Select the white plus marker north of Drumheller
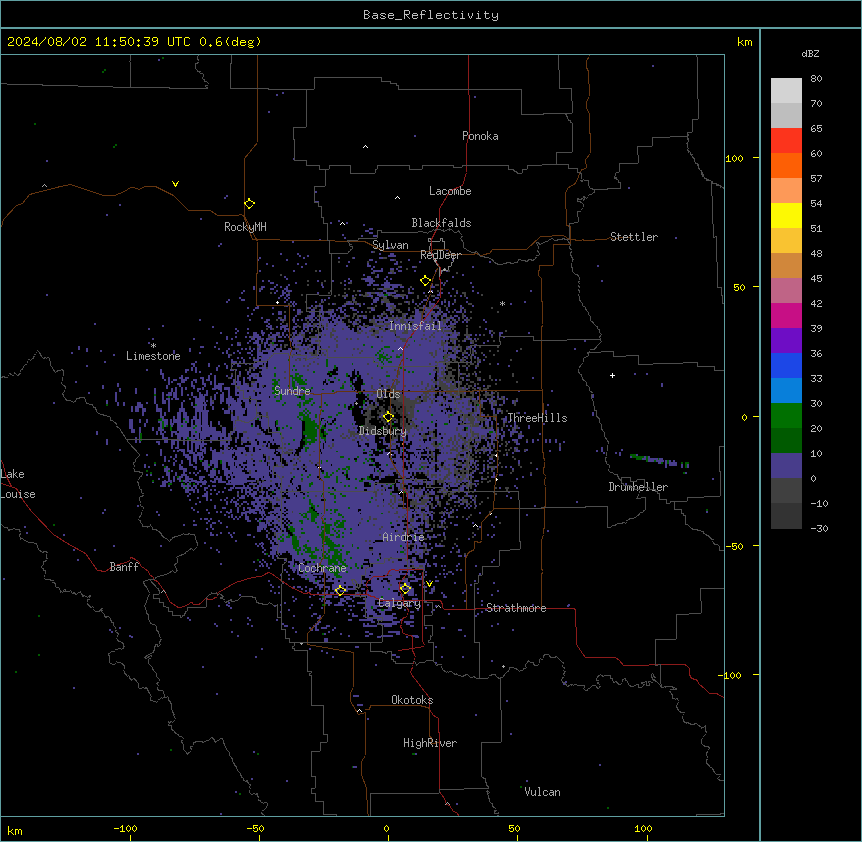 [x=612, y=375]
